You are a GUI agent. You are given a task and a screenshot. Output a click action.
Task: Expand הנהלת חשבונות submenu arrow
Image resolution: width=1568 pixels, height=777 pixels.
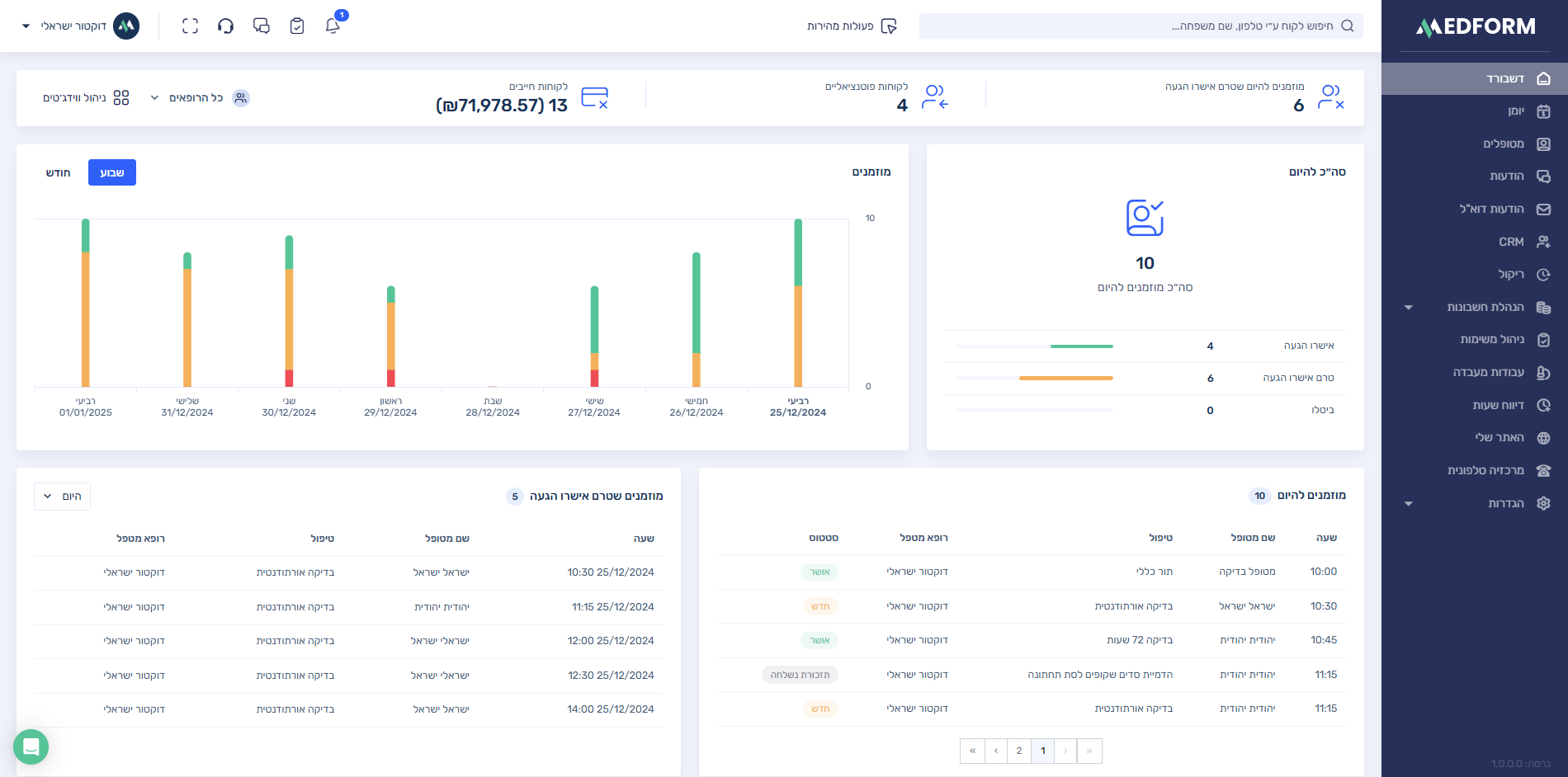click(1409, 308)
